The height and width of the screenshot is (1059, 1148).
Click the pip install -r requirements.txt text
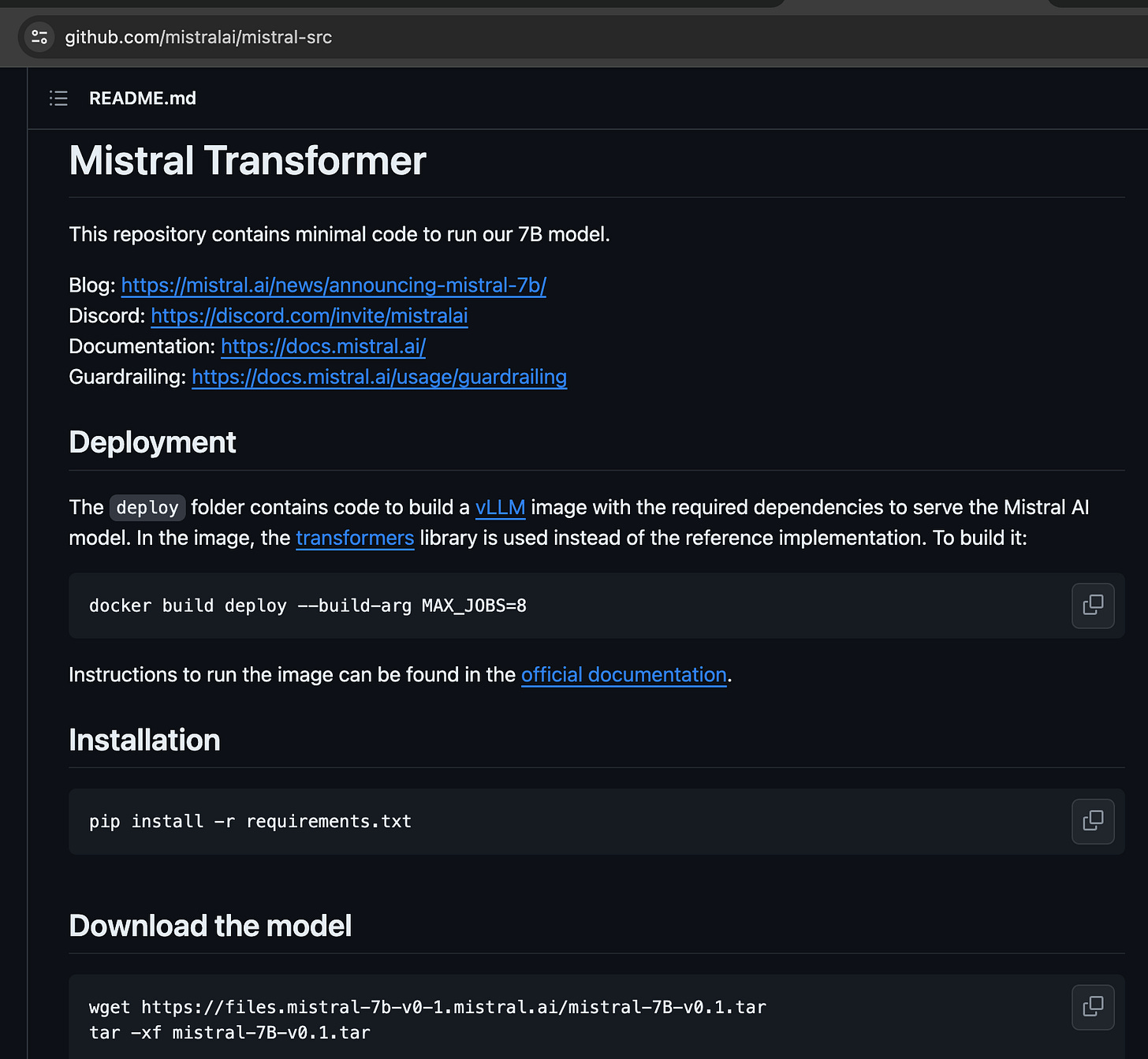250,822
